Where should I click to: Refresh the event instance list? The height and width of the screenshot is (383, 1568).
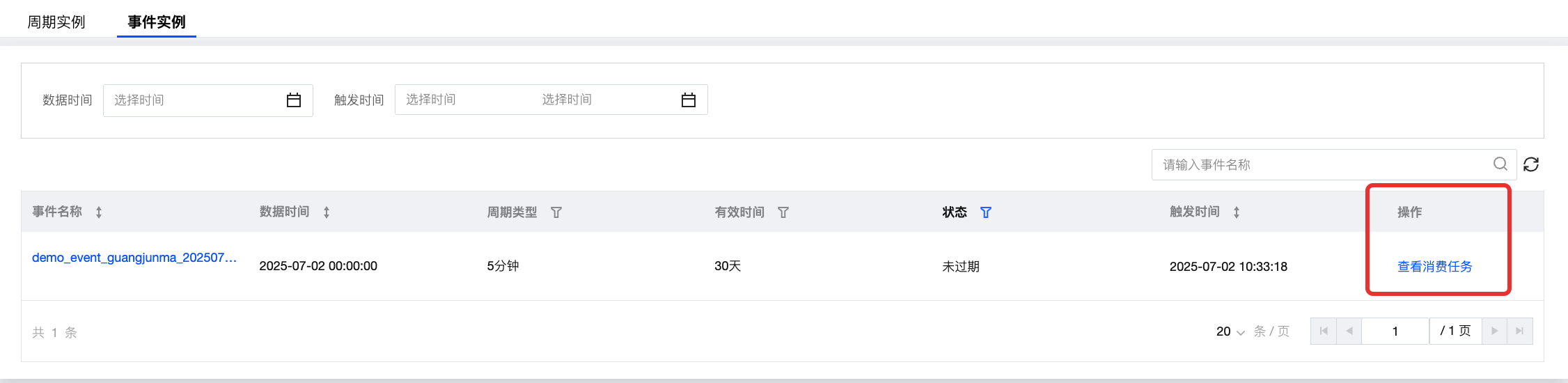point(1531,164)
